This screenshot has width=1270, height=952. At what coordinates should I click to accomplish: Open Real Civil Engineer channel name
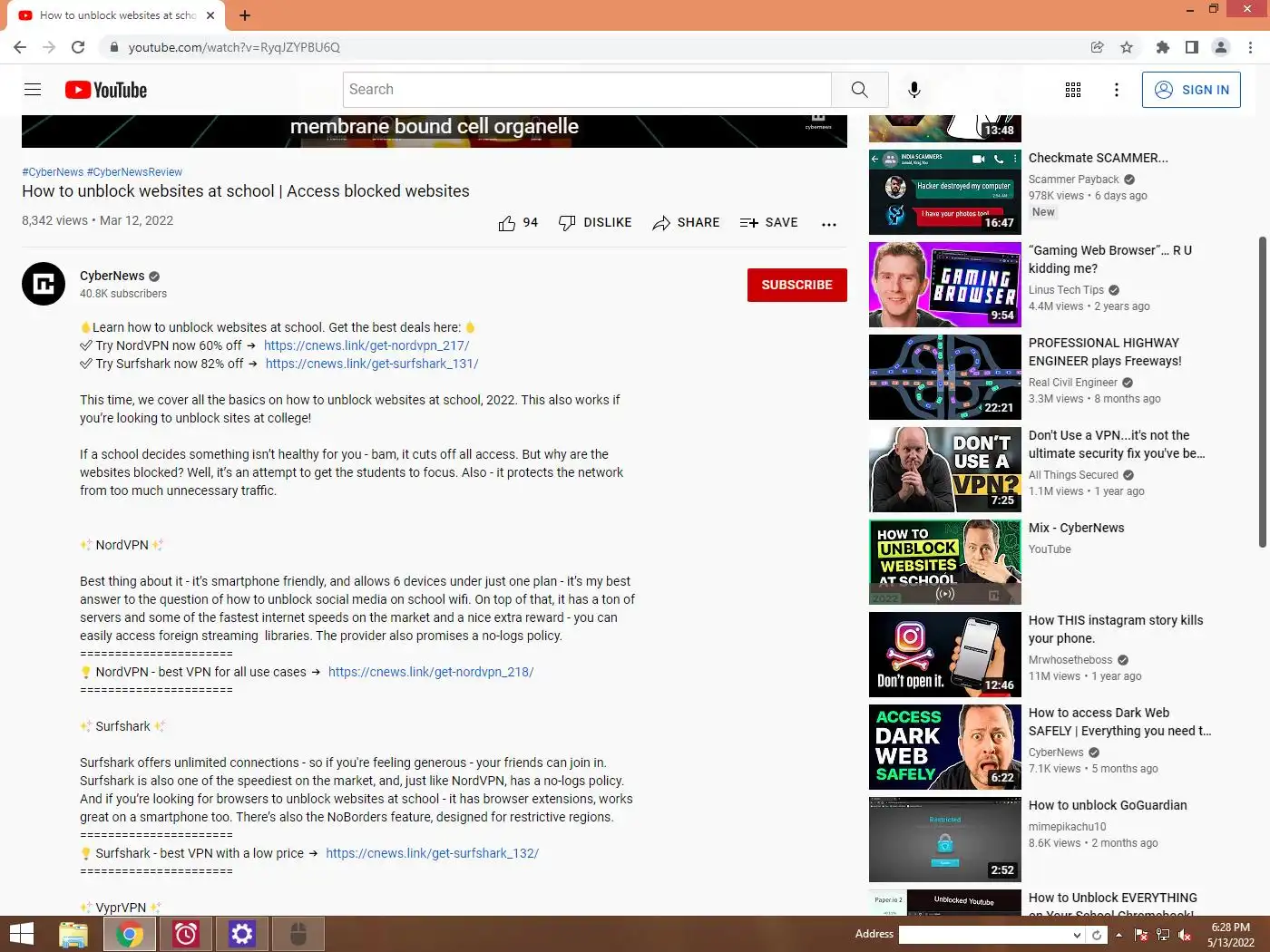point(1073,383)
